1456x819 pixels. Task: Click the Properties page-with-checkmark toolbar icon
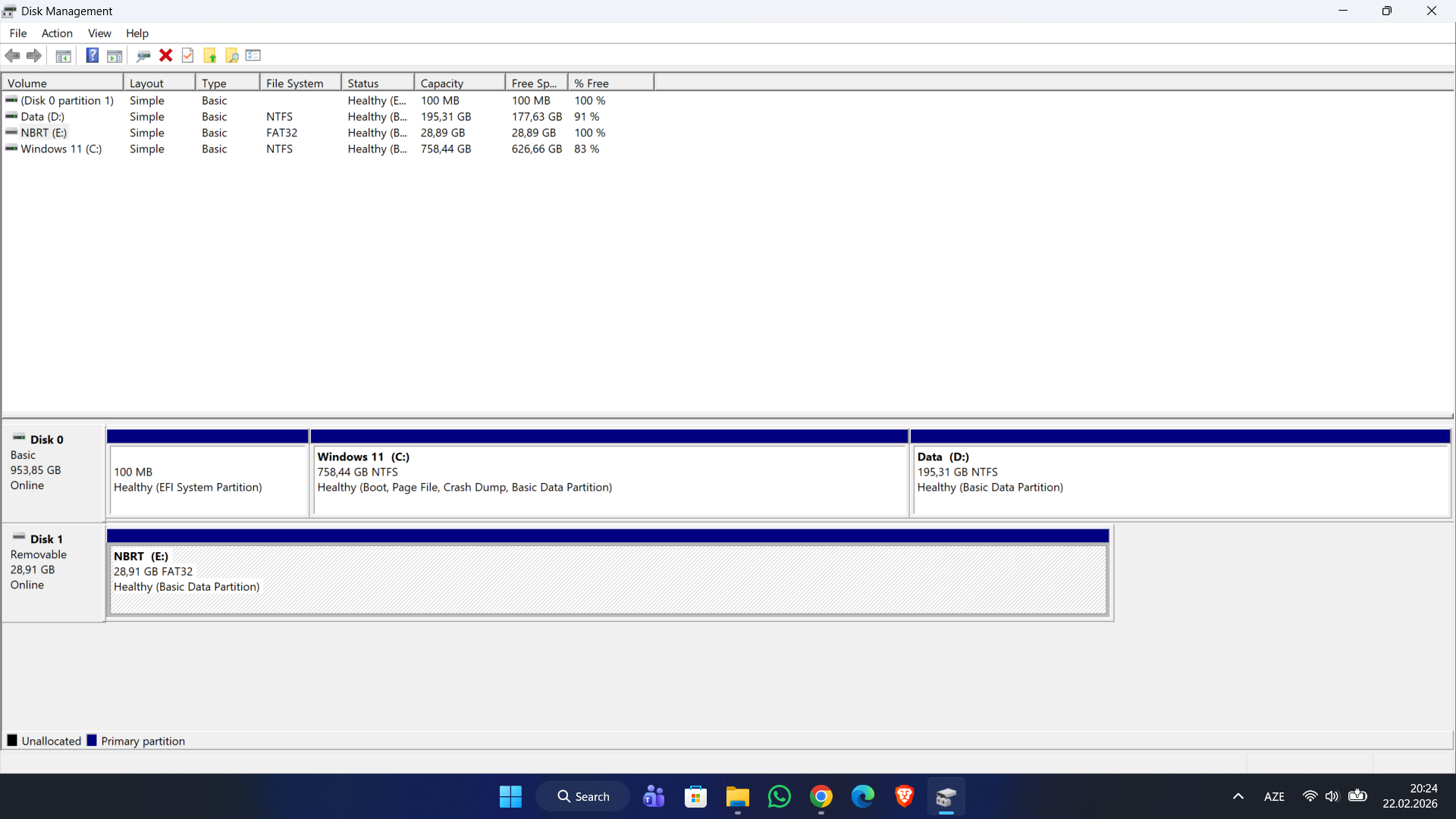point(188,55)
